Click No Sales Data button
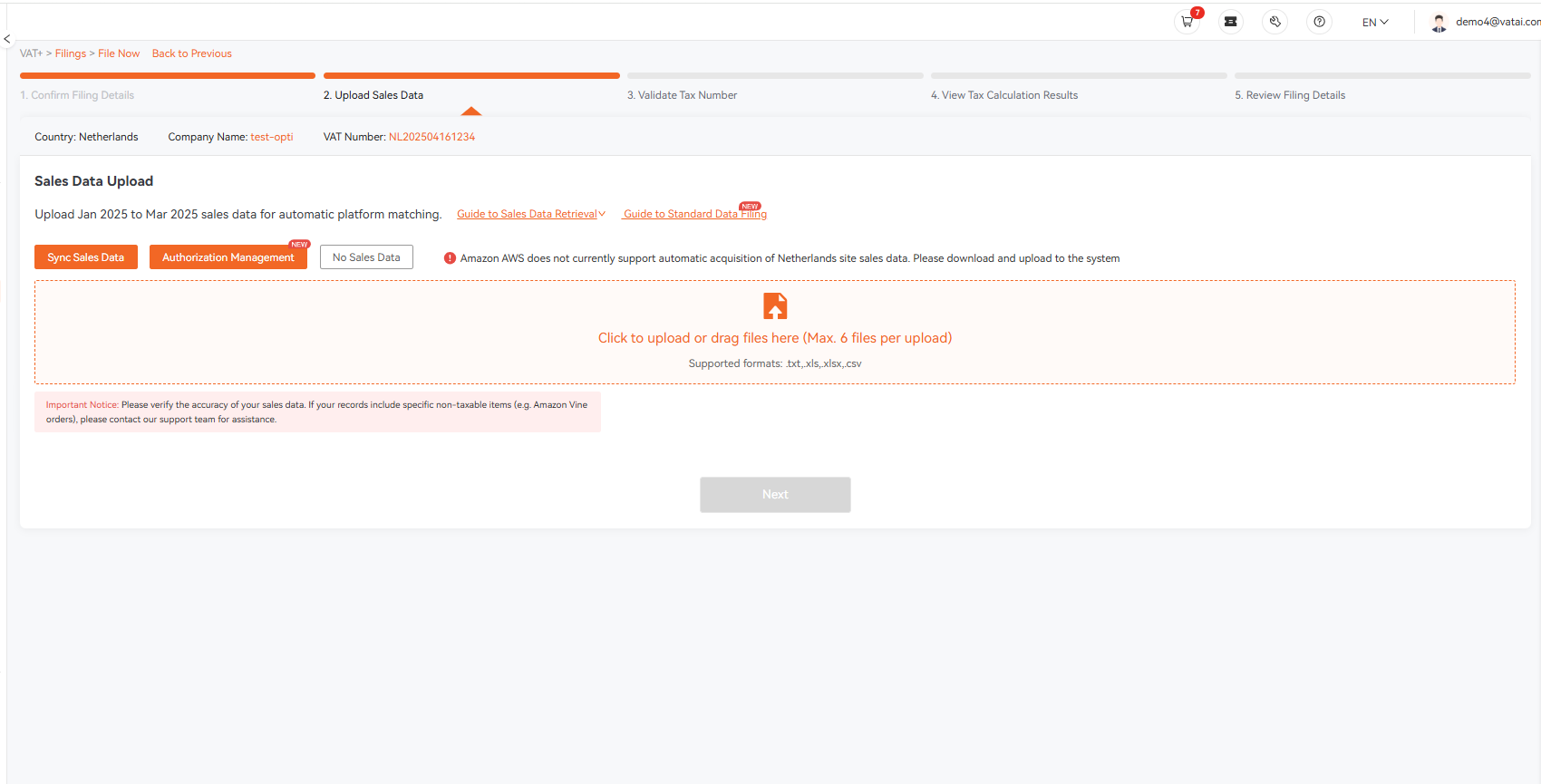The width and height of the screenshot is (1541, 784). click(366, 257)
